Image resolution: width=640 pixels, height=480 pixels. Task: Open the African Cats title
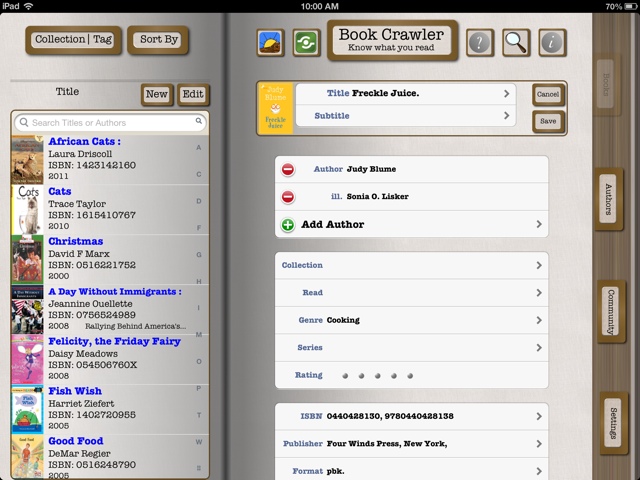[84, 142]
